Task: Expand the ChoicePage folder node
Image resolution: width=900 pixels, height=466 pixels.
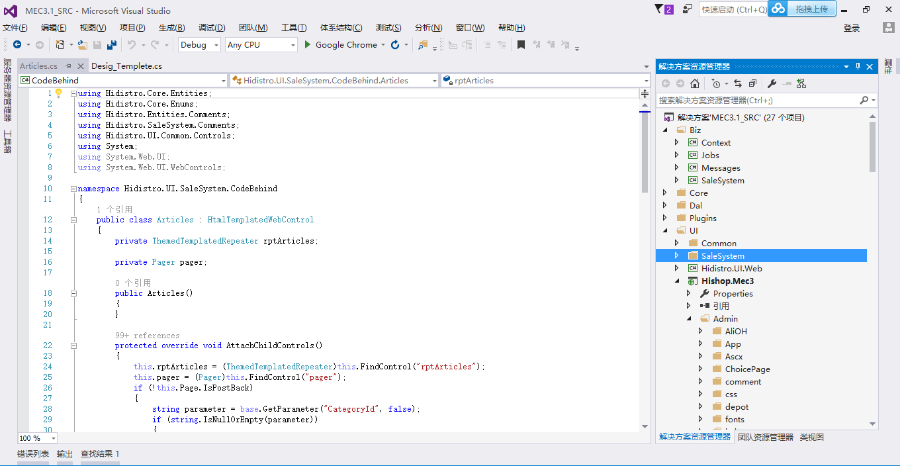Action: point(701,369)
